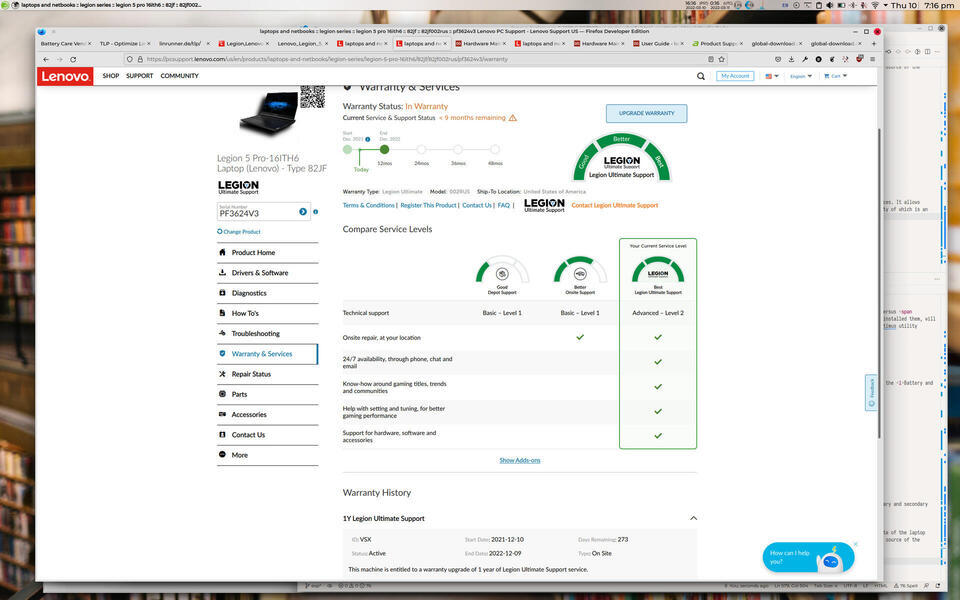This screenshot has height=600, width=960.
Task: Open the Firefox downloads arrow
Action: pos(791,59)
